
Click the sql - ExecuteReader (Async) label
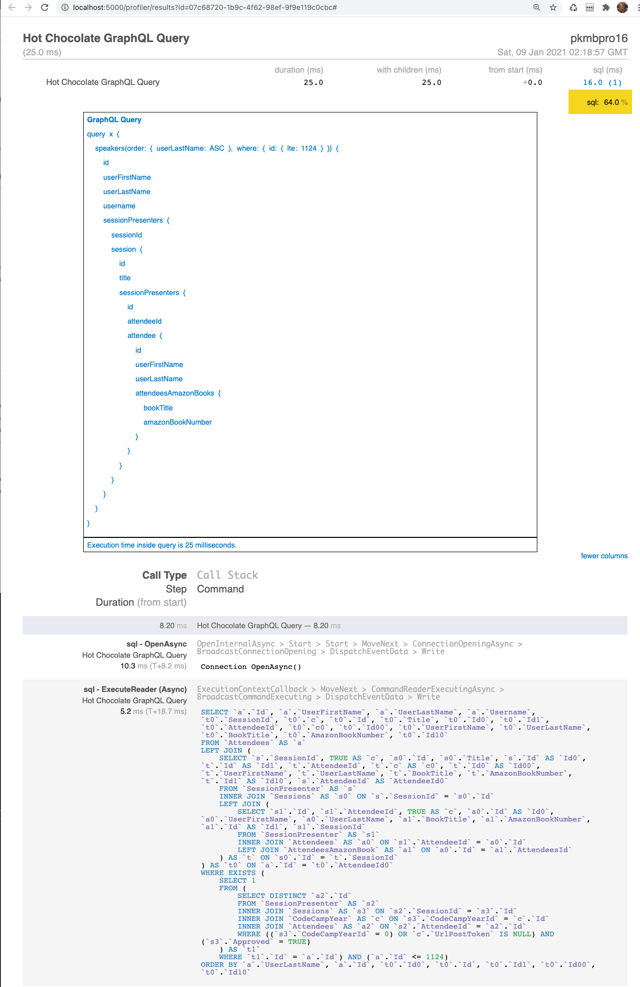135,690
